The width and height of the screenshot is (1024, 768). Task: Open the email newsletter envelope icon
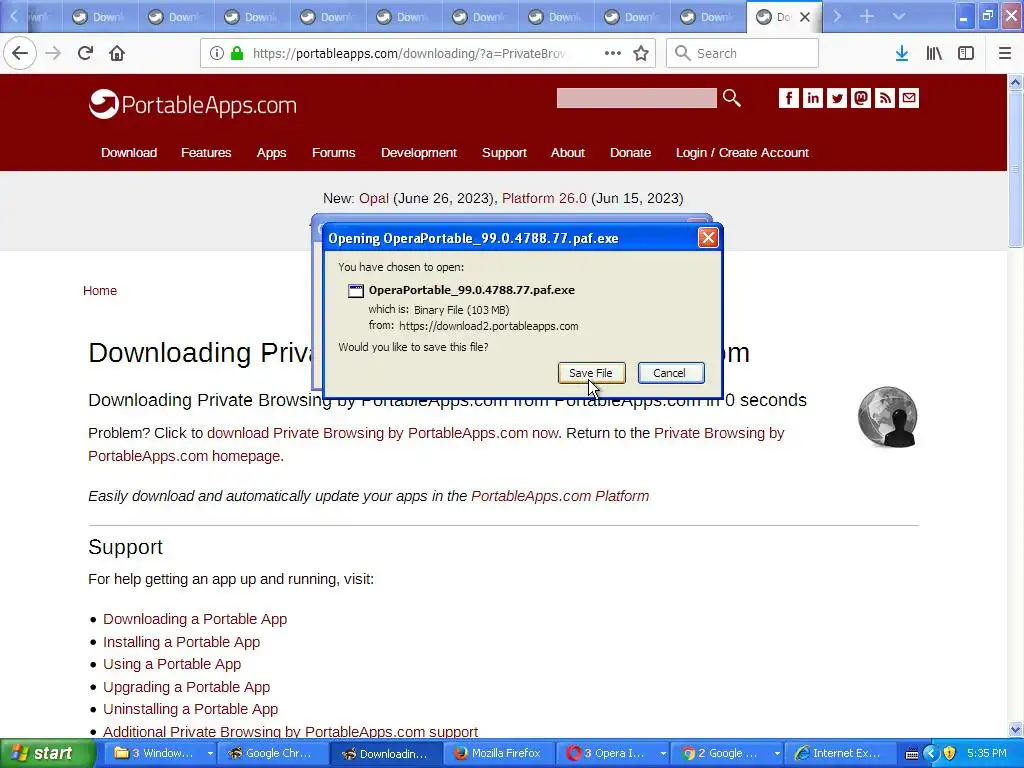click(x=909, y=98)
